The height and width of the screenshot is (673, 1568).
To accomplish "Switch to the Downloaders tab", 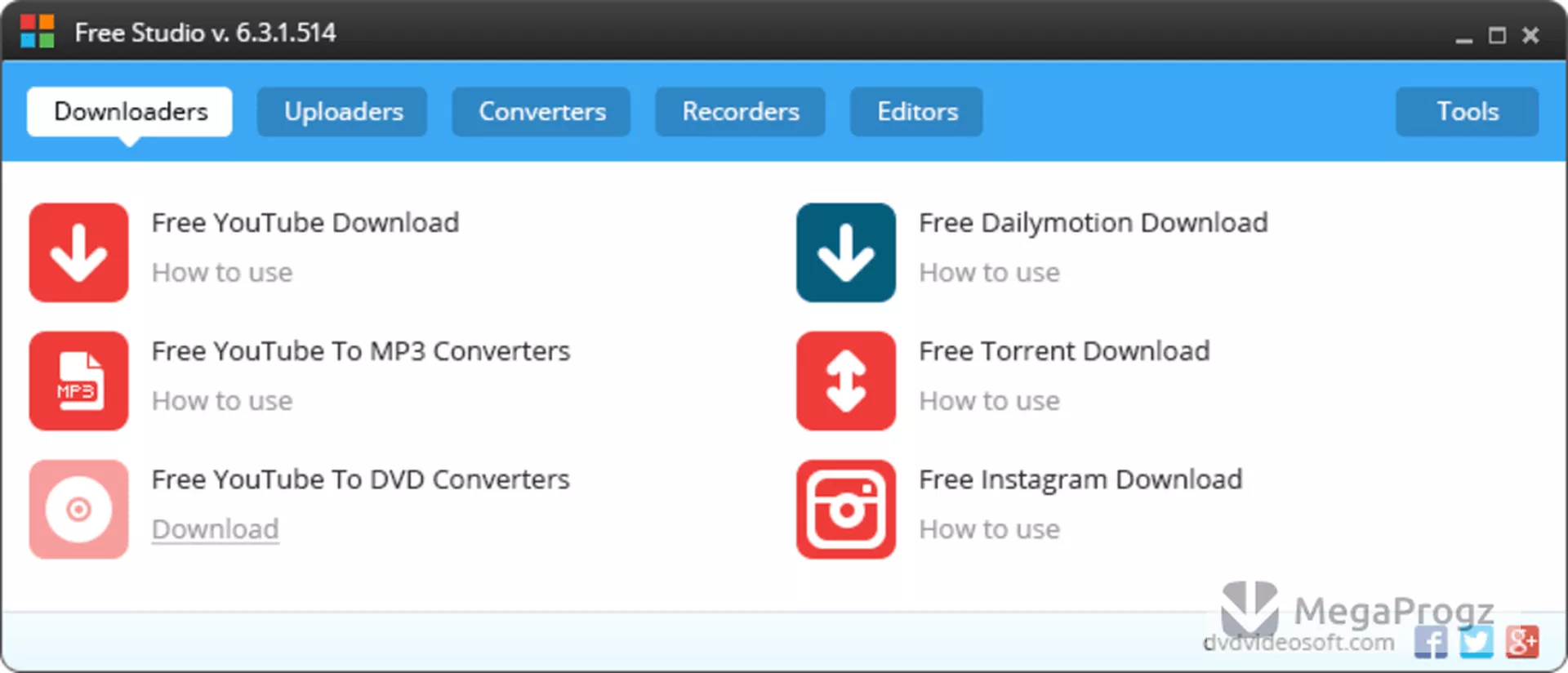I will pos(130,112).
